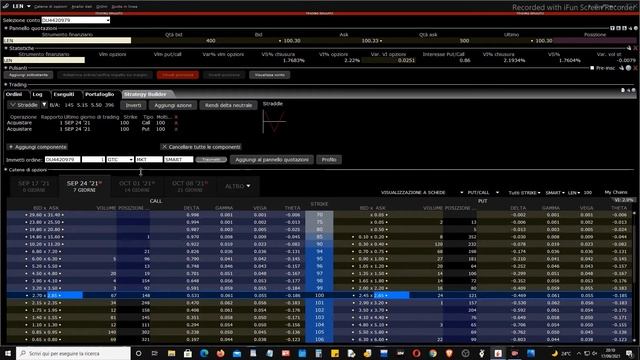Select the SEP 24 '21 expiry tab
Screen dimensions: 640x360
(84, 186)
